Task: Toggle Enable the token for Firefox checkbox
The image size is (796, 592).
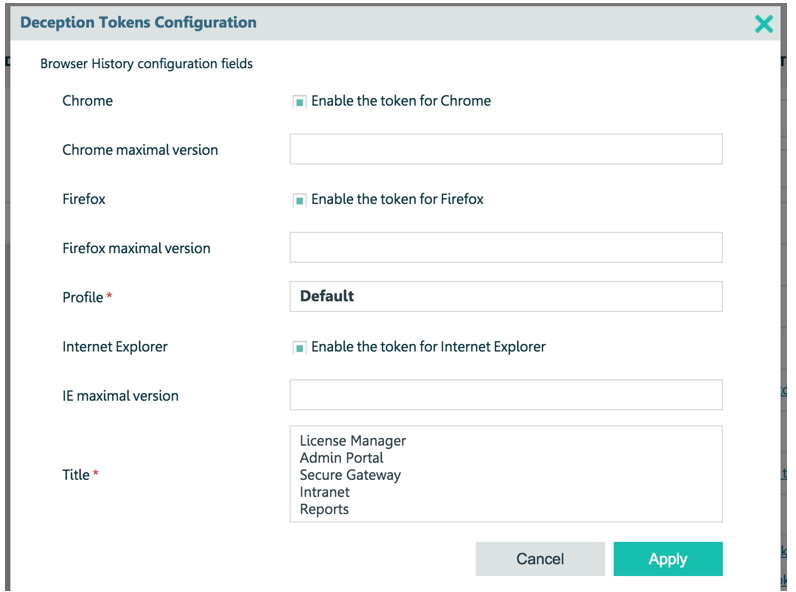Action: pos(300,200)
